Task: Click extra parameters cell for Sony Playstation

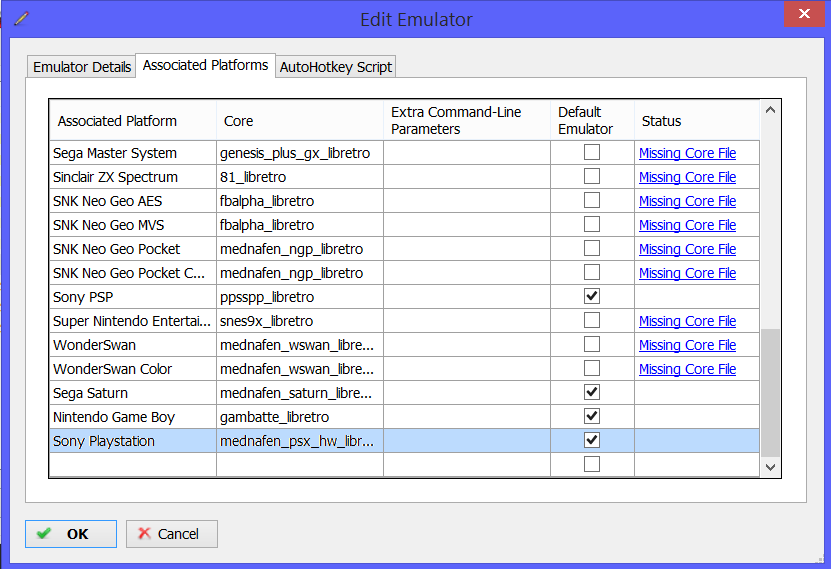Action: tap(467, 441)
